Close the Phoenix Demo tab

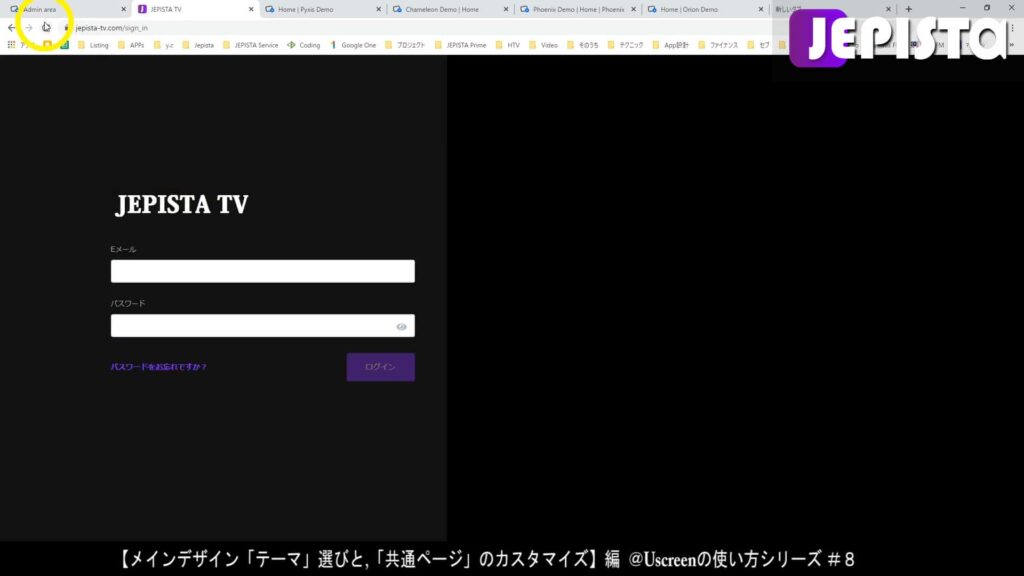click(633, 9)
